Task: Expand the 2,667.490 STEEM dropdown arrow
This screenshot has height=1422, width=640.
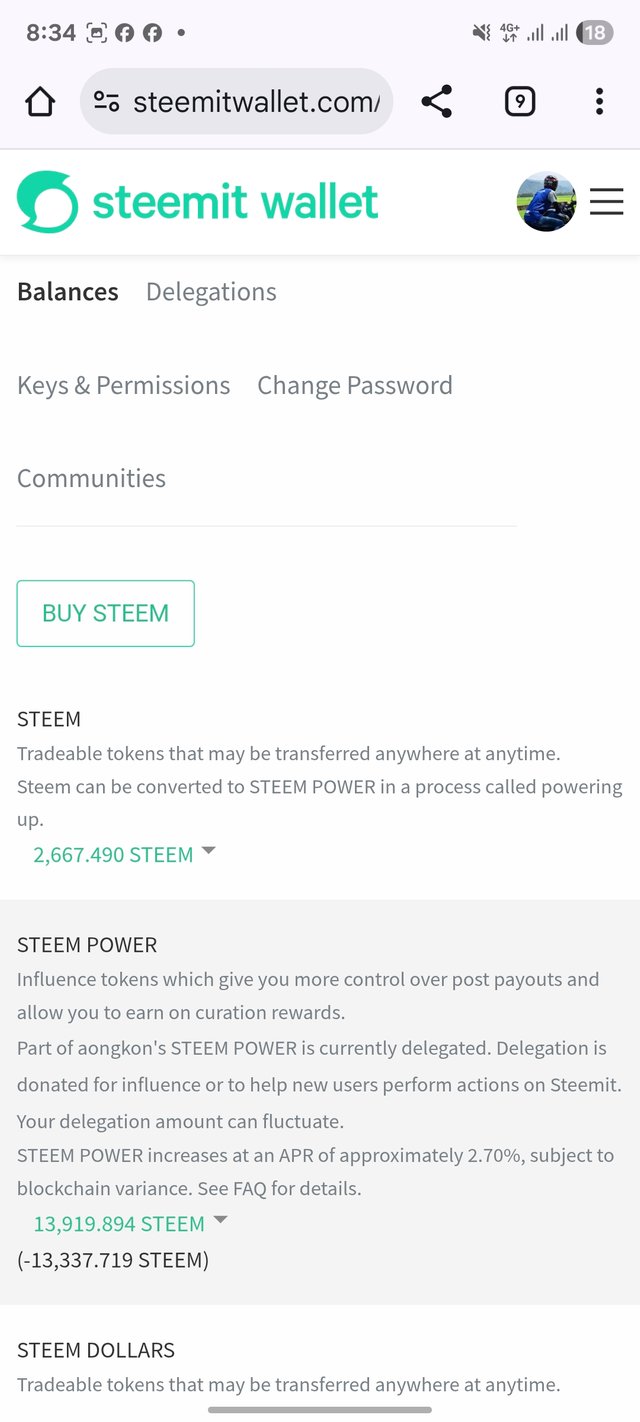Action: (x=208, y=850)
